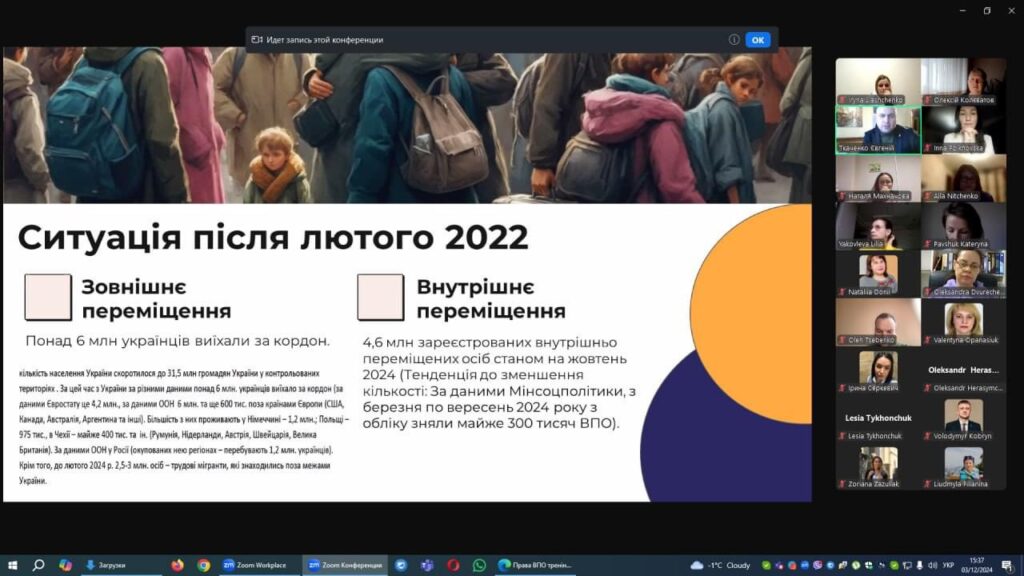Click OK on the recording notification
The image size is (1024, 576).
758,40
